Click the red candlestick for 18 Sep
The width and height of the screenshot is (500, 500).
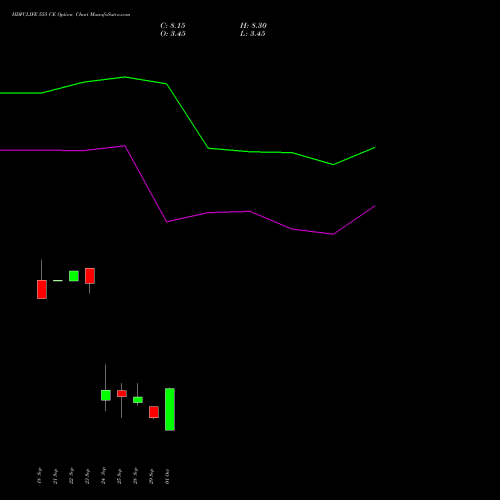coord(42,289)
